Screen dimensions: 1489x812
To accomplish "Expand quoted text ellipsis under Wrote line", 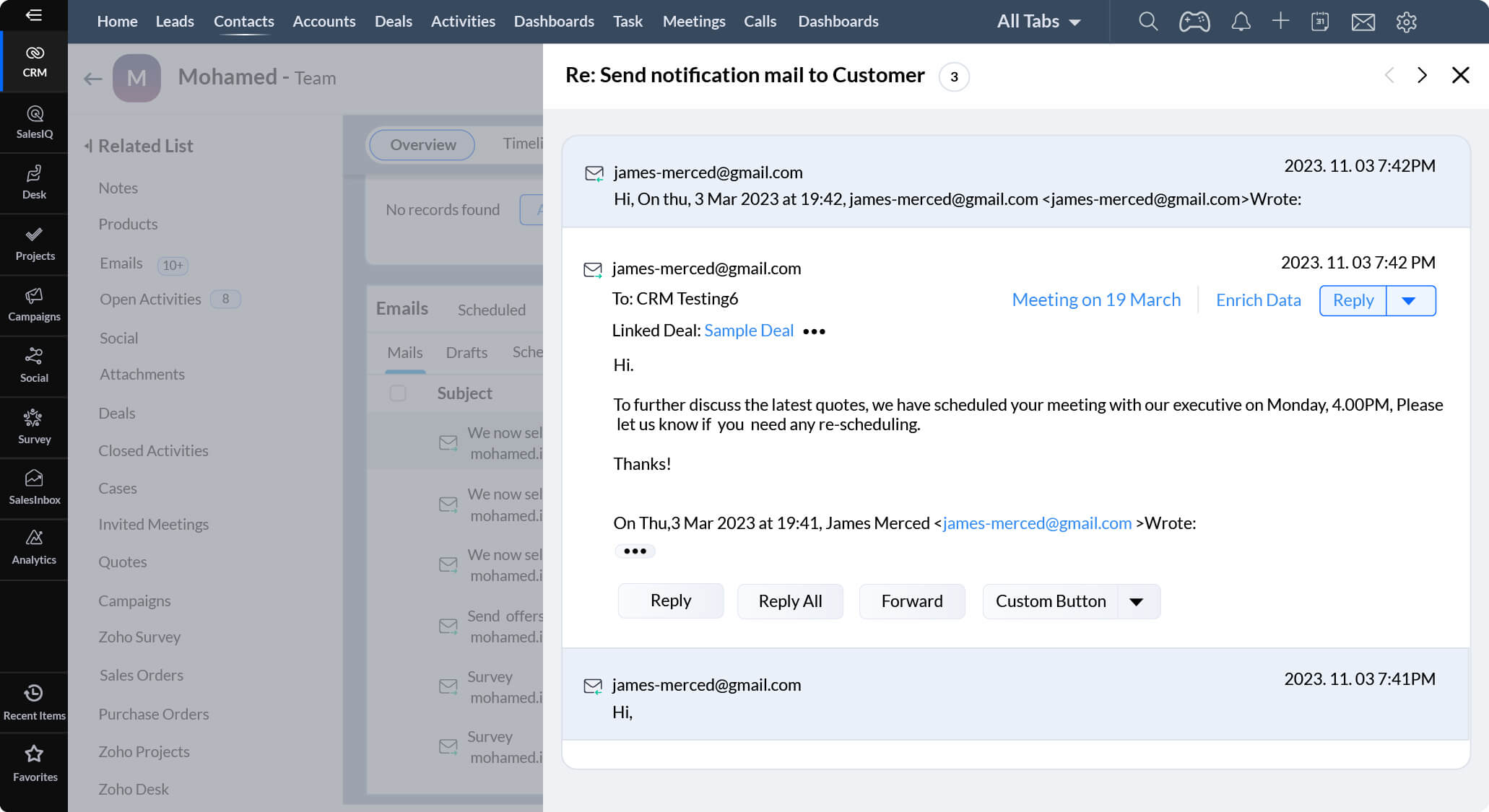I will pos(635,551).
